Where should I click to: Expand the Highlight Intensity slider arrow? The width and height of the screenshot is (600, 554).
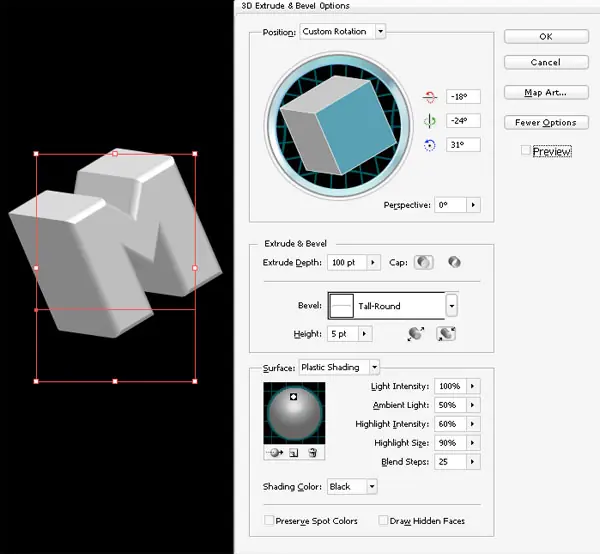[x=473, y=424]
